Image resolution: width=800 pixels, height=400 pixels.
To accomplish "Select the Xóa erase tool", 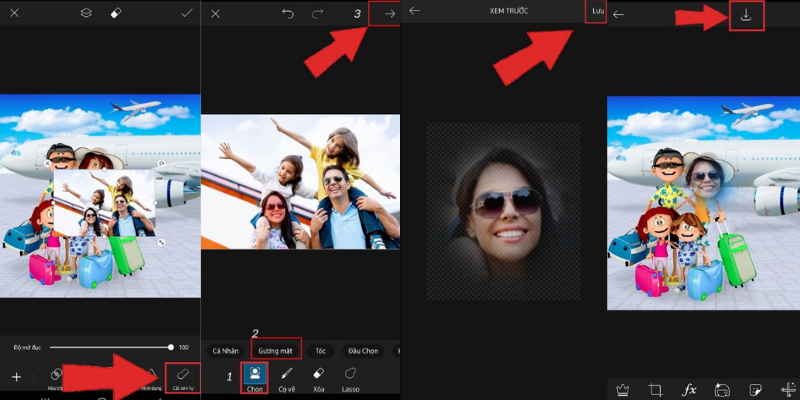I will tap(318, 380).
